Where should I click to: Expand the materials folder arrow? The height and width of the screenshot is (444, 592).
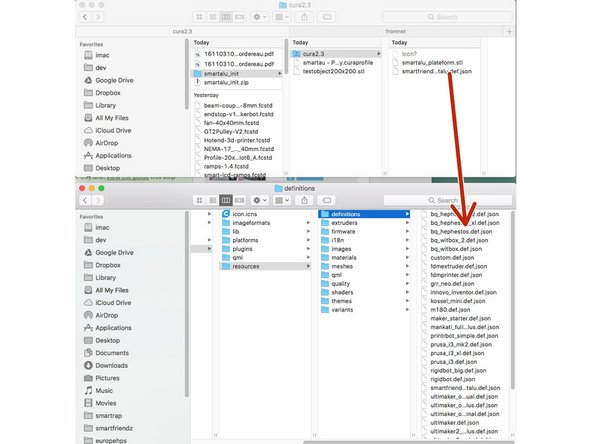pyautogui.click(x=407, y=257)
